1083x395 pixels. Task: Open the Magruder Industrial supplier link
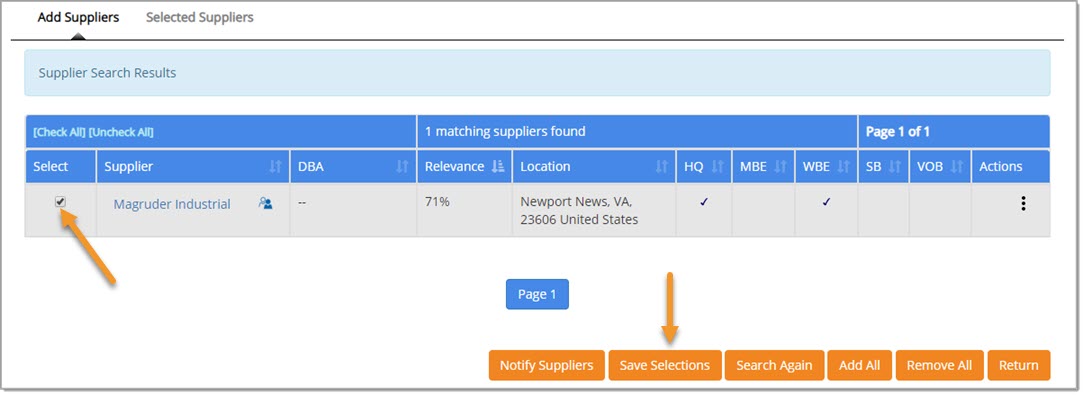click(172, 204)
